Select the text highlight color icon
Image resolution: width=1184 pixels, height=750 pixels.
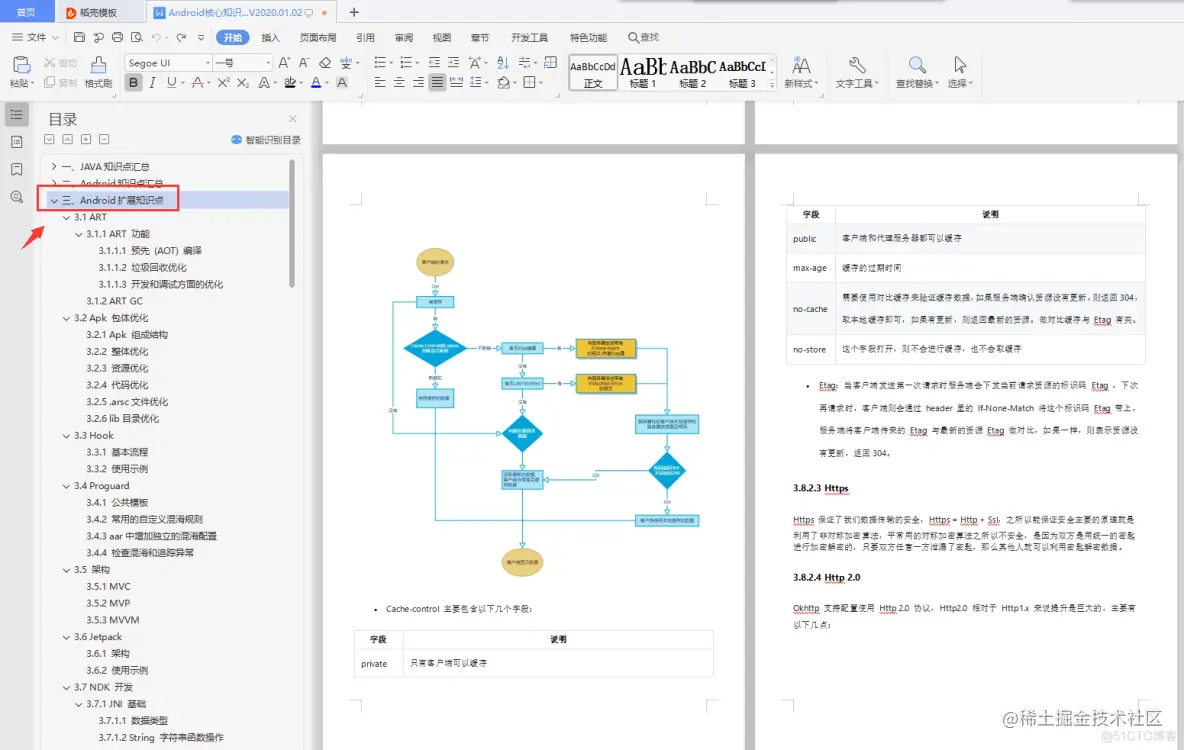(x=292, y=83)
